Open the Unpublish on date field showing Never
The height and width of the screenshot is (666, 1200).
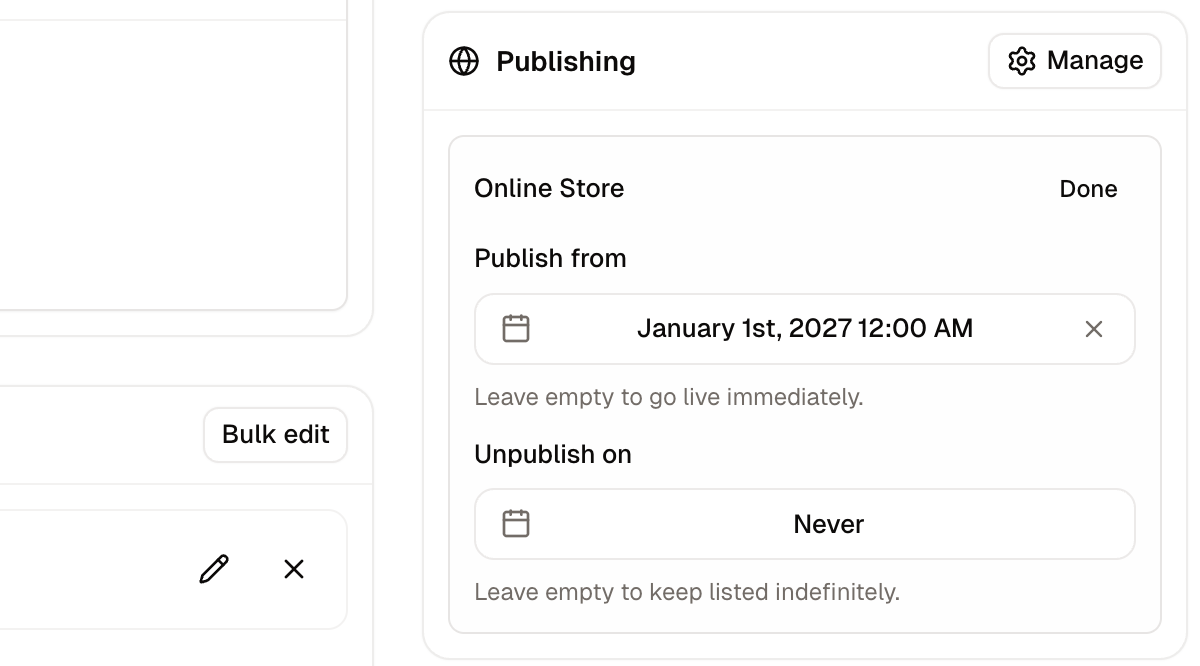(x=805, y=524)
